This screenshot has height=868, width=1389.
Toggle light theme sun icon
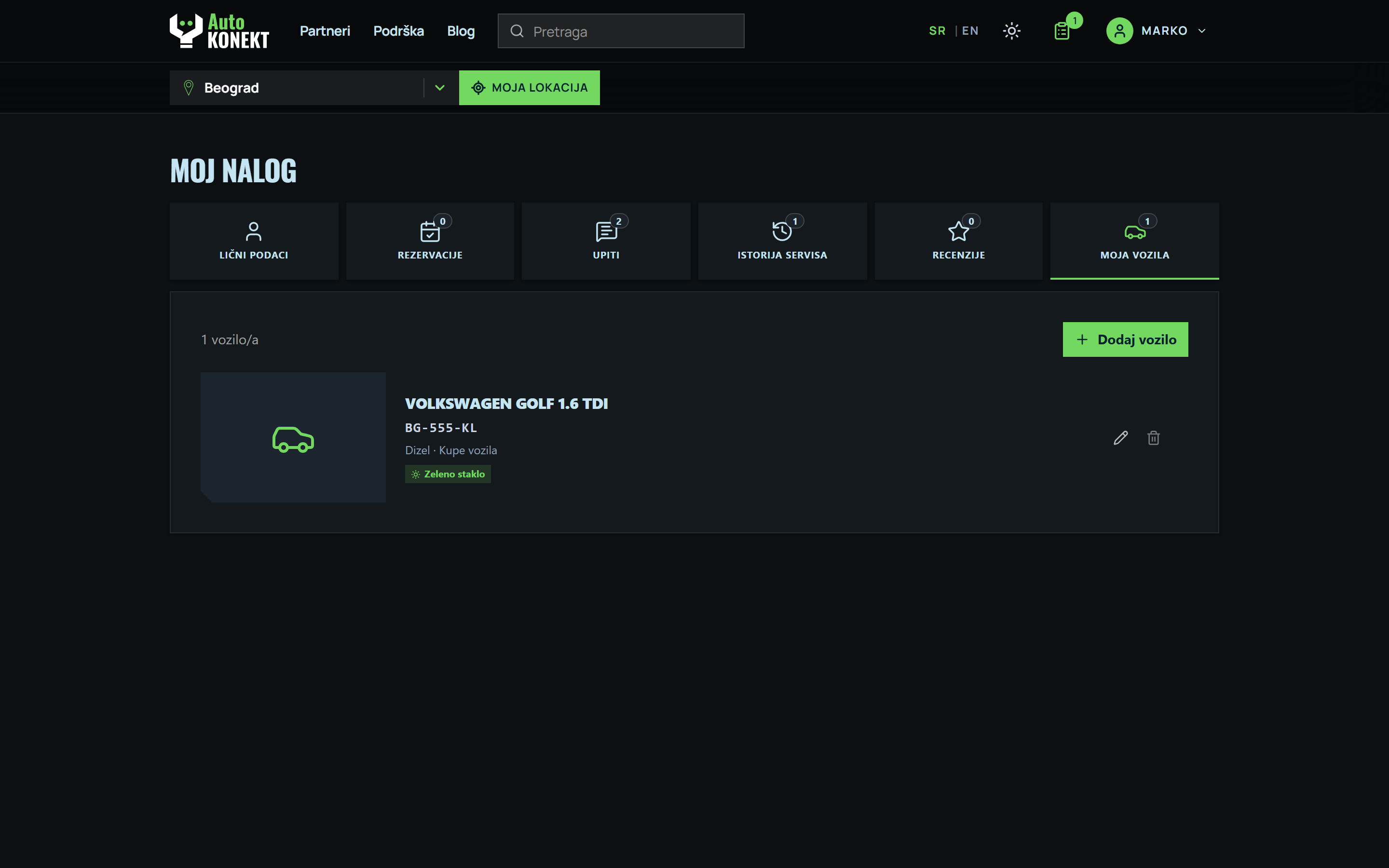pyautogui.click(x=1012, y=31)
